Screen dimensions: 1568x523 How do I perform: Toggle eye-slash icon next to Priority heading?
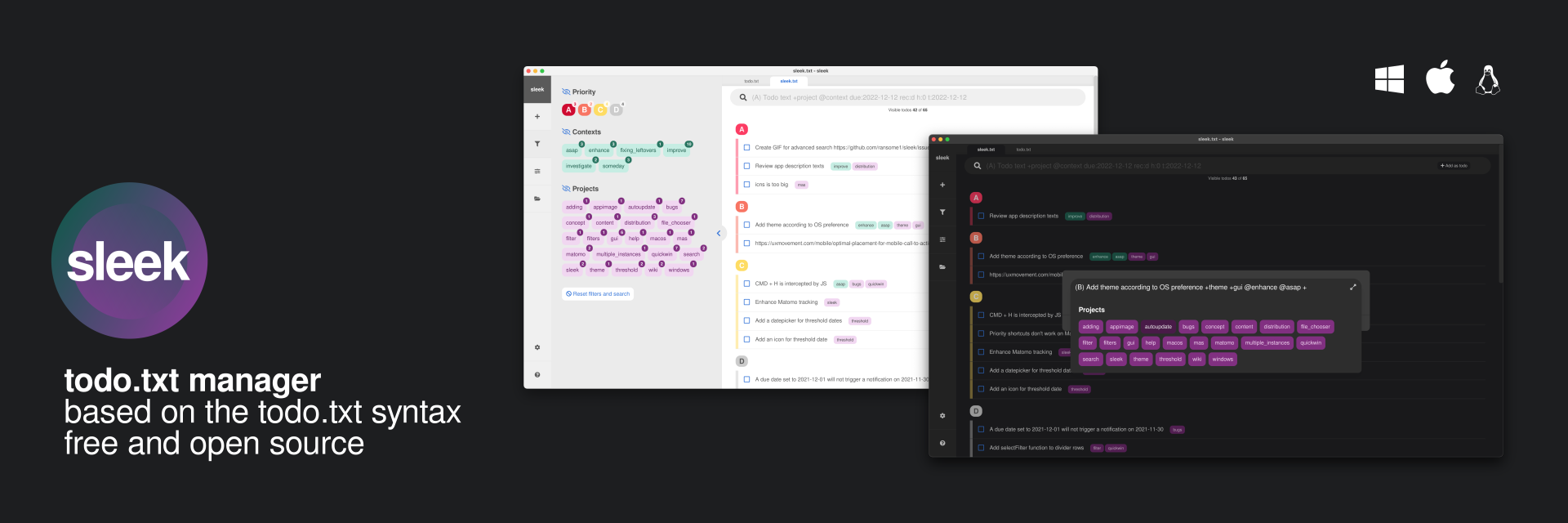(x=566, y=92)
